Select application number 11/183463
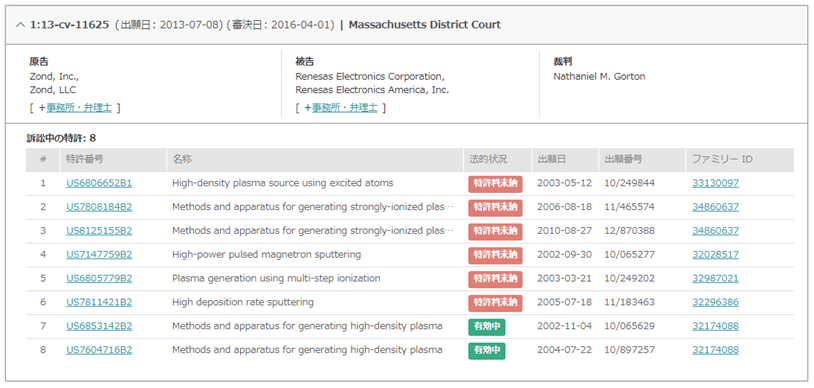The image size is (814, 388). pyautogui.click(x=630, y=302)
